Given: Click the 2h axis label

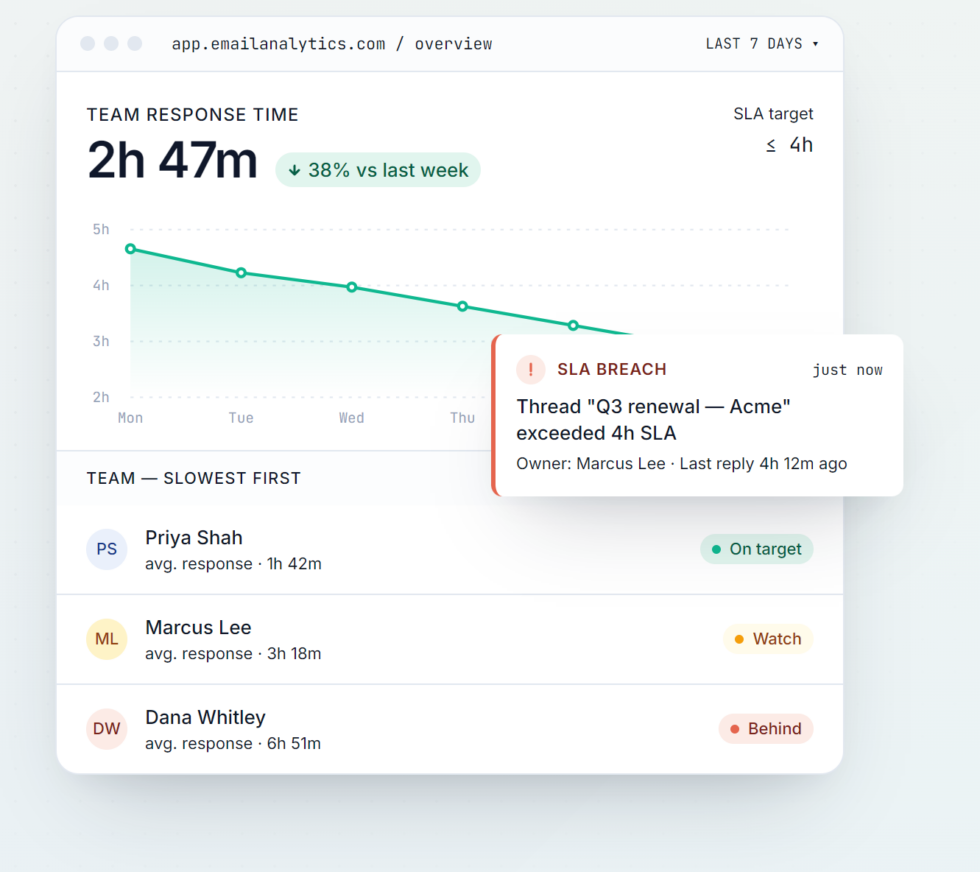Looking at the screenshot, I should [x=101, y=397].
